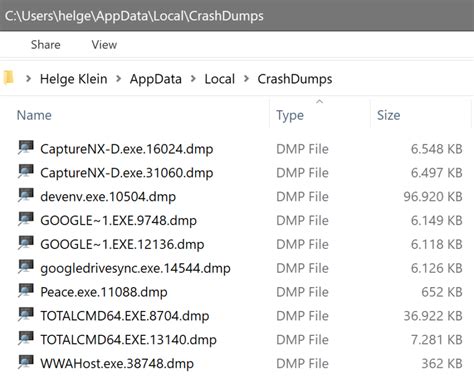The height and width of the screenshot is (384, 474).
Task: Sort by Name column header
Action: pyautogui.click(x=34, y=115)
